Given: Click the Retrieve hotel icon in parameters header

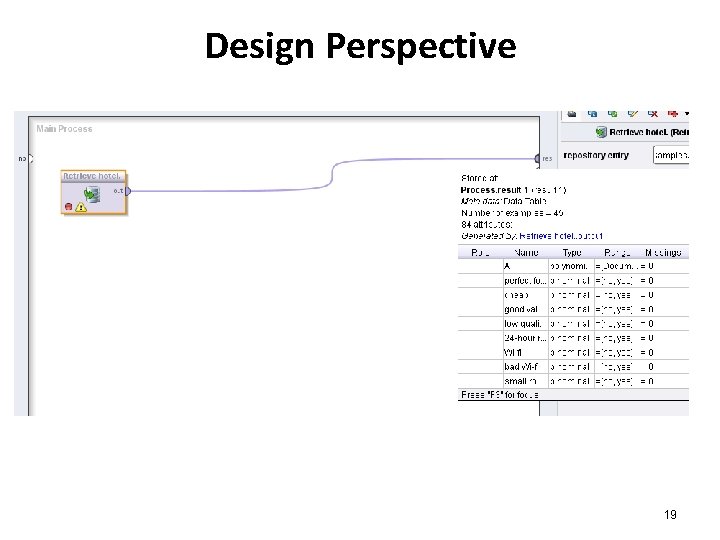Looking at the screenshot, I should [601, 132].
